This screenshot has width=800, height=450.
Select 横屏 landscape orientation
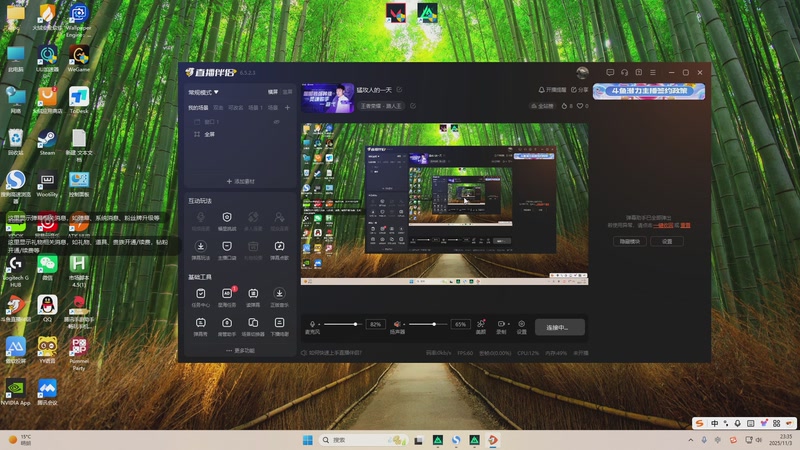[x=273, y=92]
